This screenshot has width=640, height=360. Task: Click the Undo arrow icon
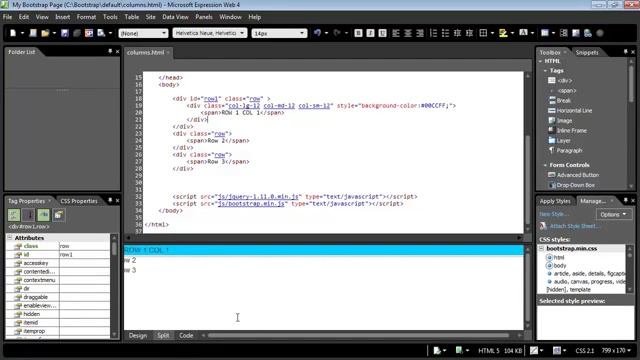318,33
